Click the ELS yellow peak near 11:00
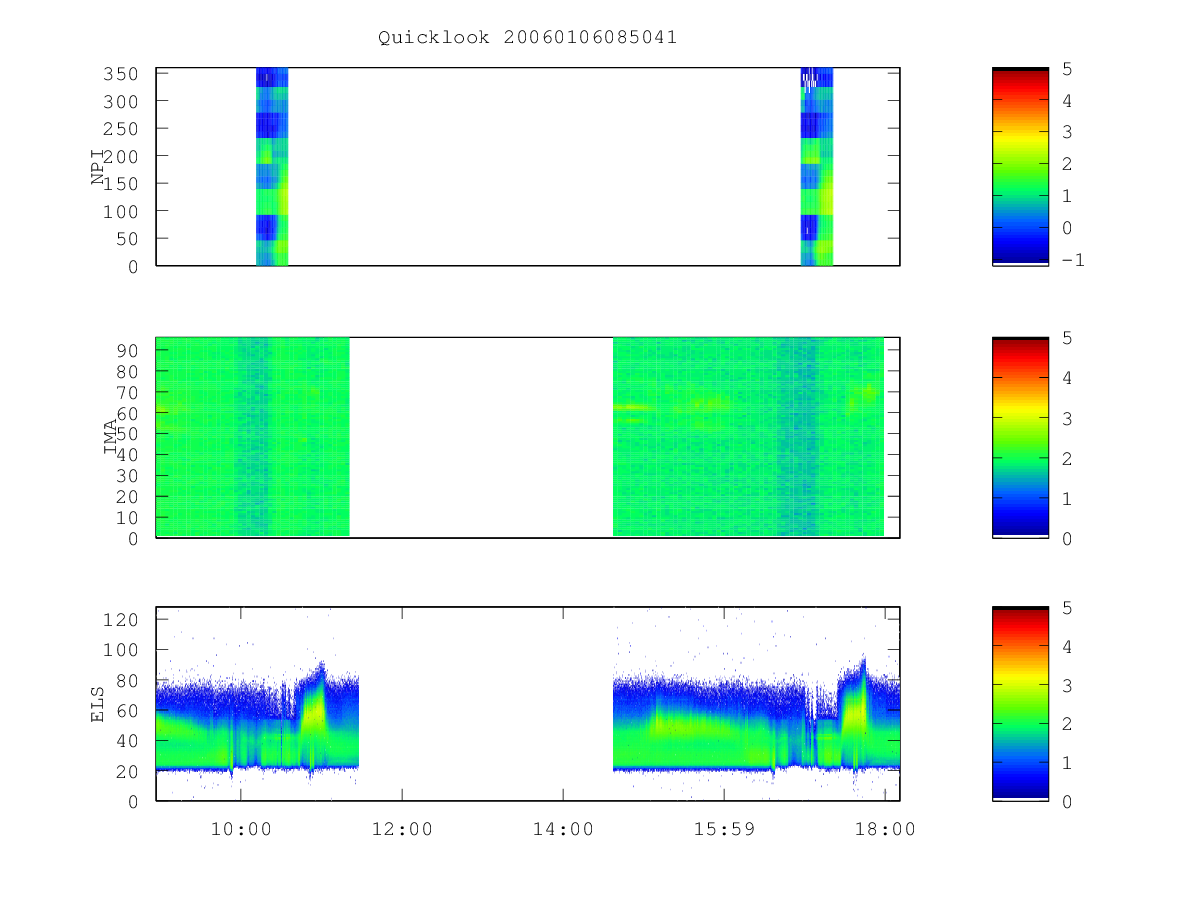1200x900 pixels. point(316,712)
